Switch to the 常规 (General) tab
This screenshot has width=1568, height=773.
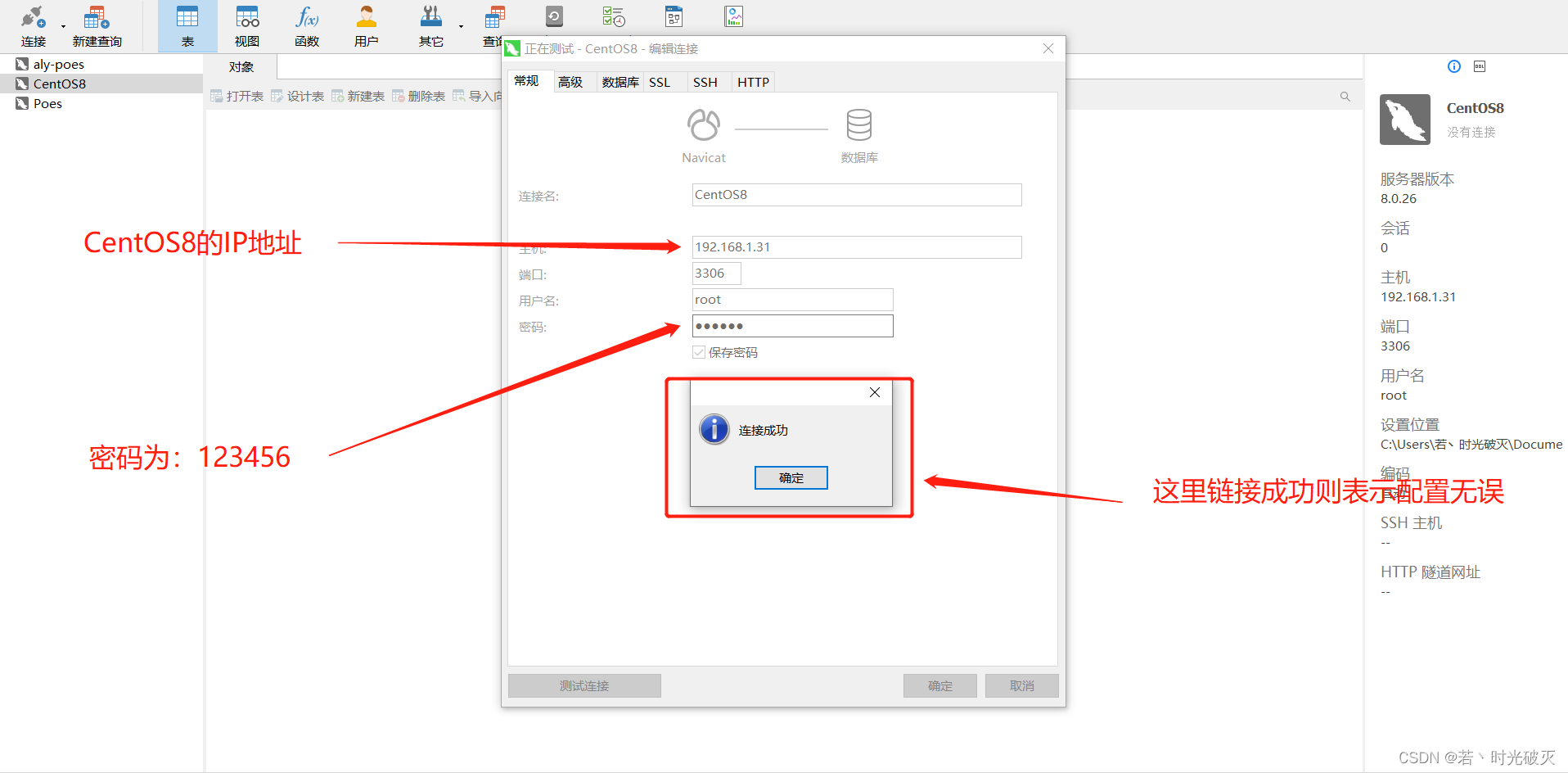(526, 81)
